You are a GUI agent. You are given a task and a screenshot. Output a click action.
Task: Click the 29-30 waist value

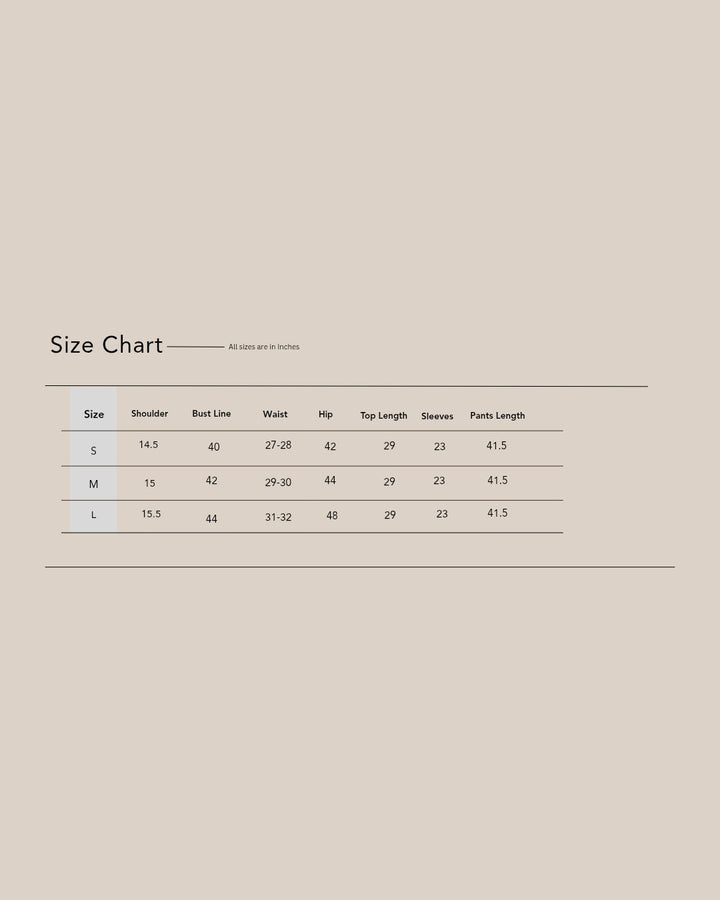coord(278,483)
